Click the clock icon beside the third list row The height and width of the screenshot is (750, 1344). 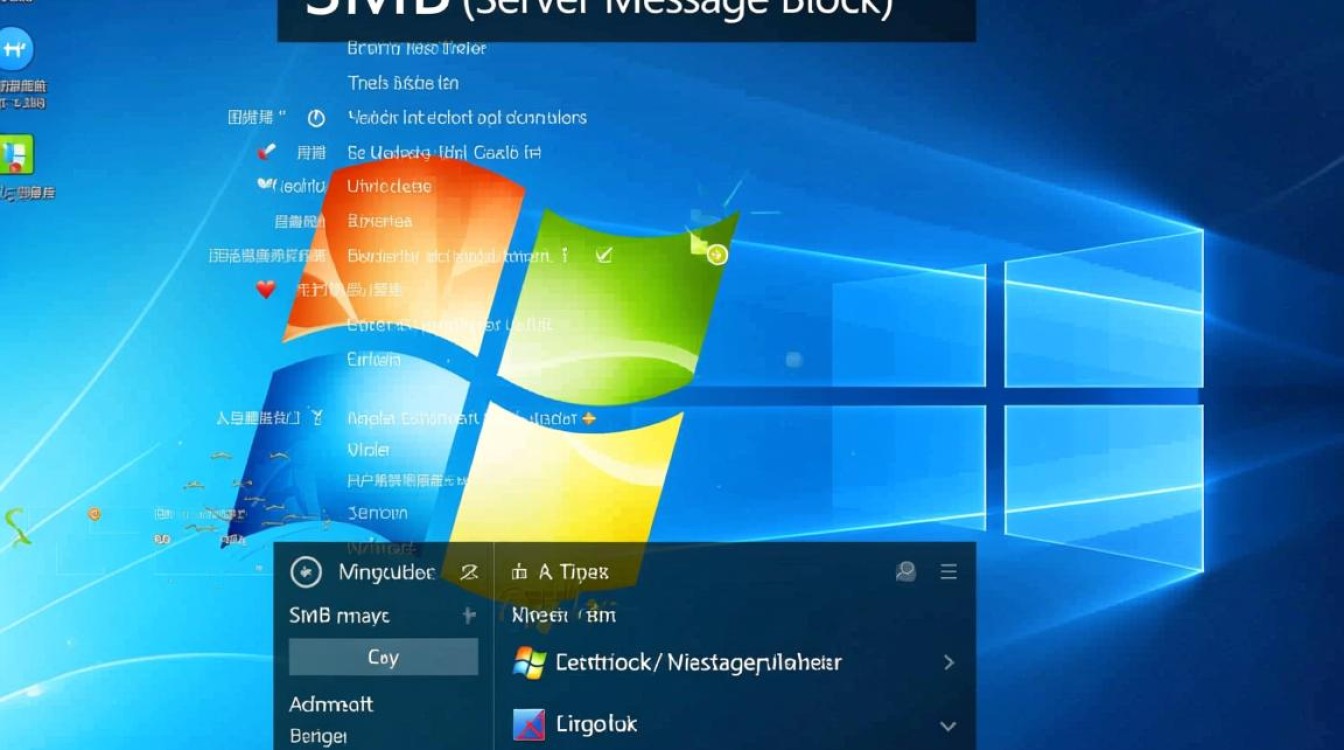(x=316, y=118)
